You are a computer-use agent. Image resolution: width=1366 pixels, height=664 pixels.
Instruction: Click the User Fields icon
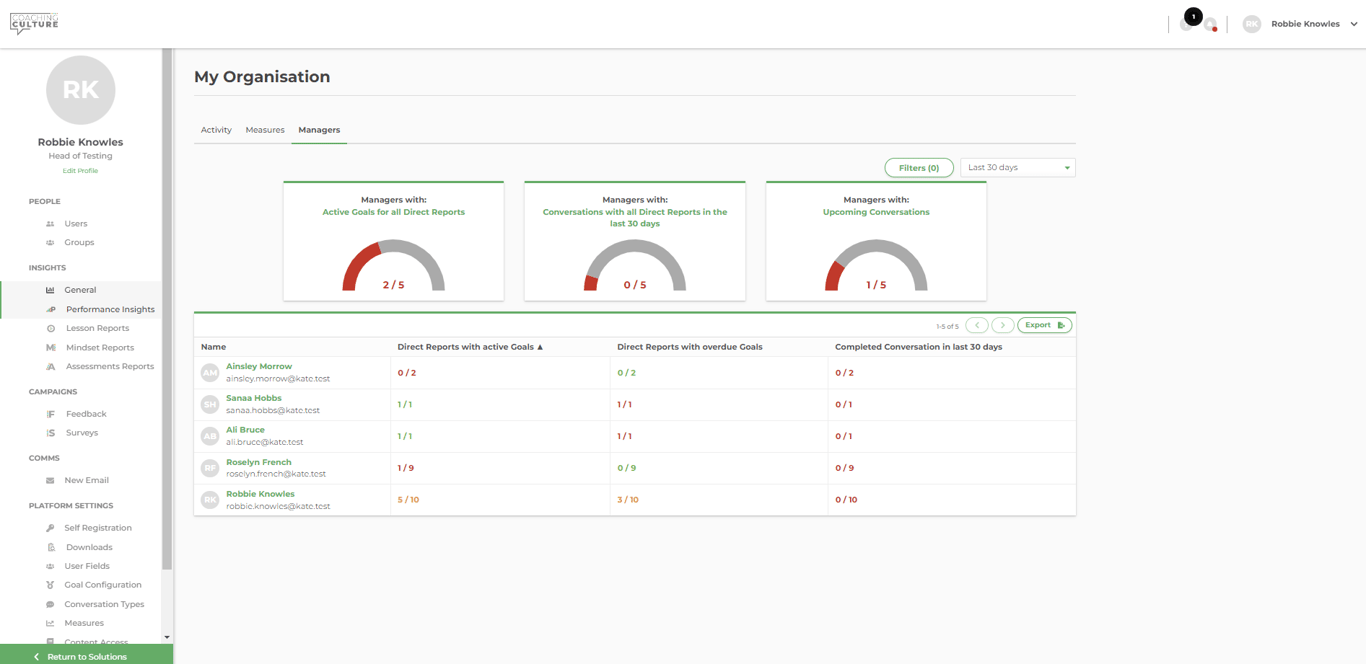[50, 566]
